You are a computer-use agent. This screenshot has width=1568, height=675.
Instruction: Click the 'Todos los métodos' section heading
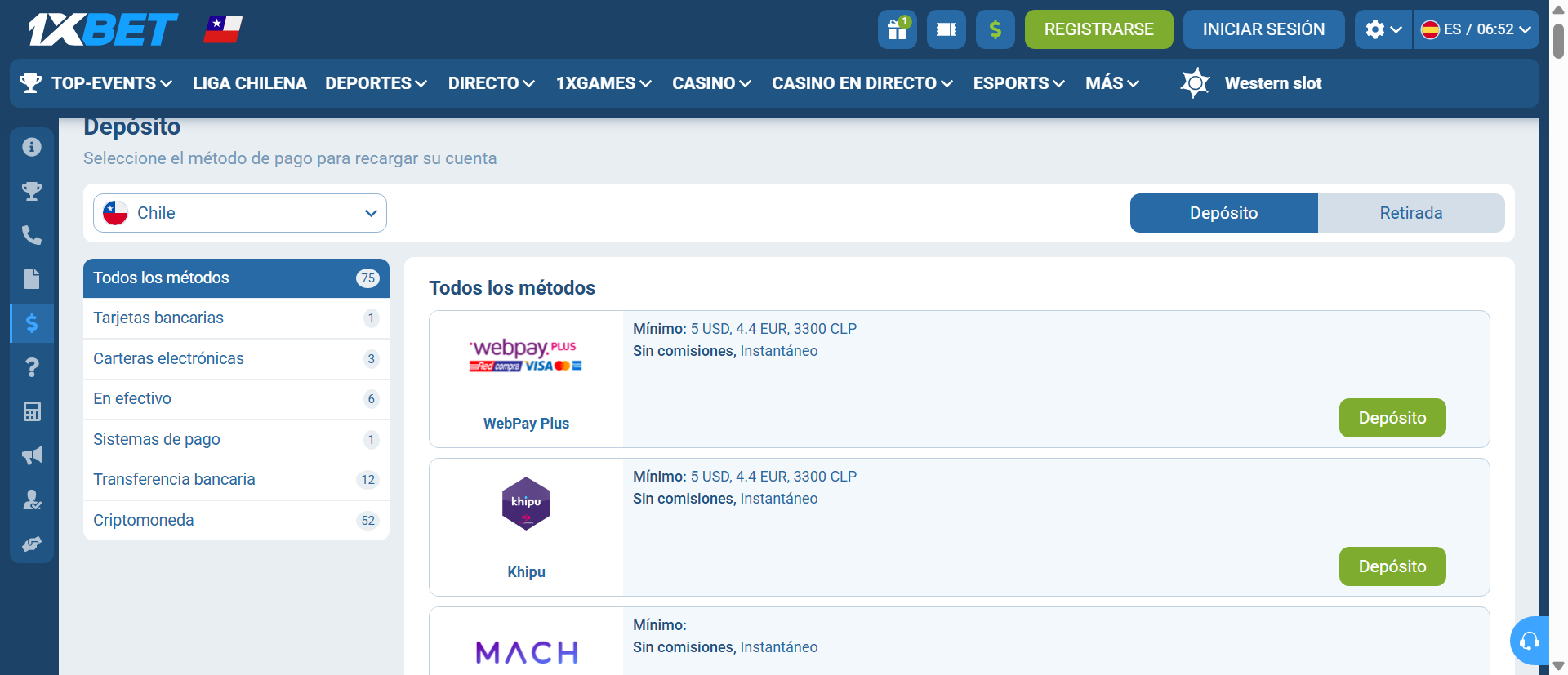point(512,288)
